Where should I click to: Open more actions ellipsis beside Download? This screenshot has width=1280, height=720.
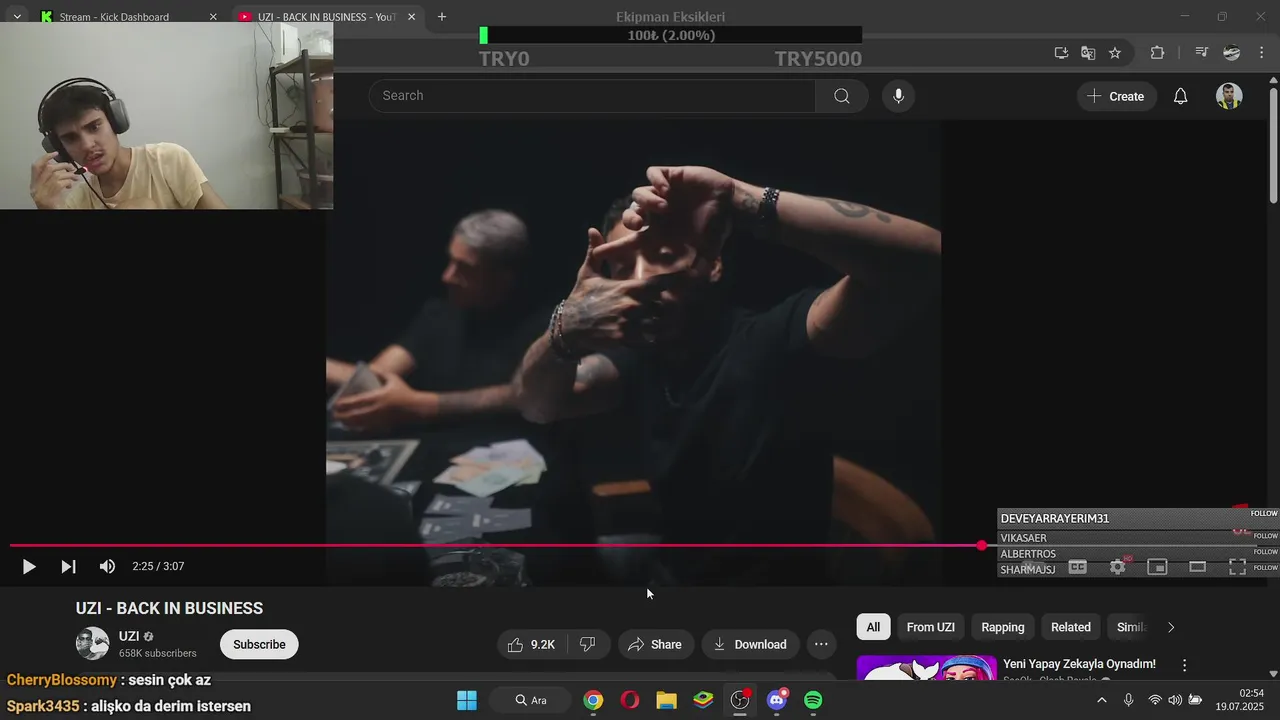[821, 645]
